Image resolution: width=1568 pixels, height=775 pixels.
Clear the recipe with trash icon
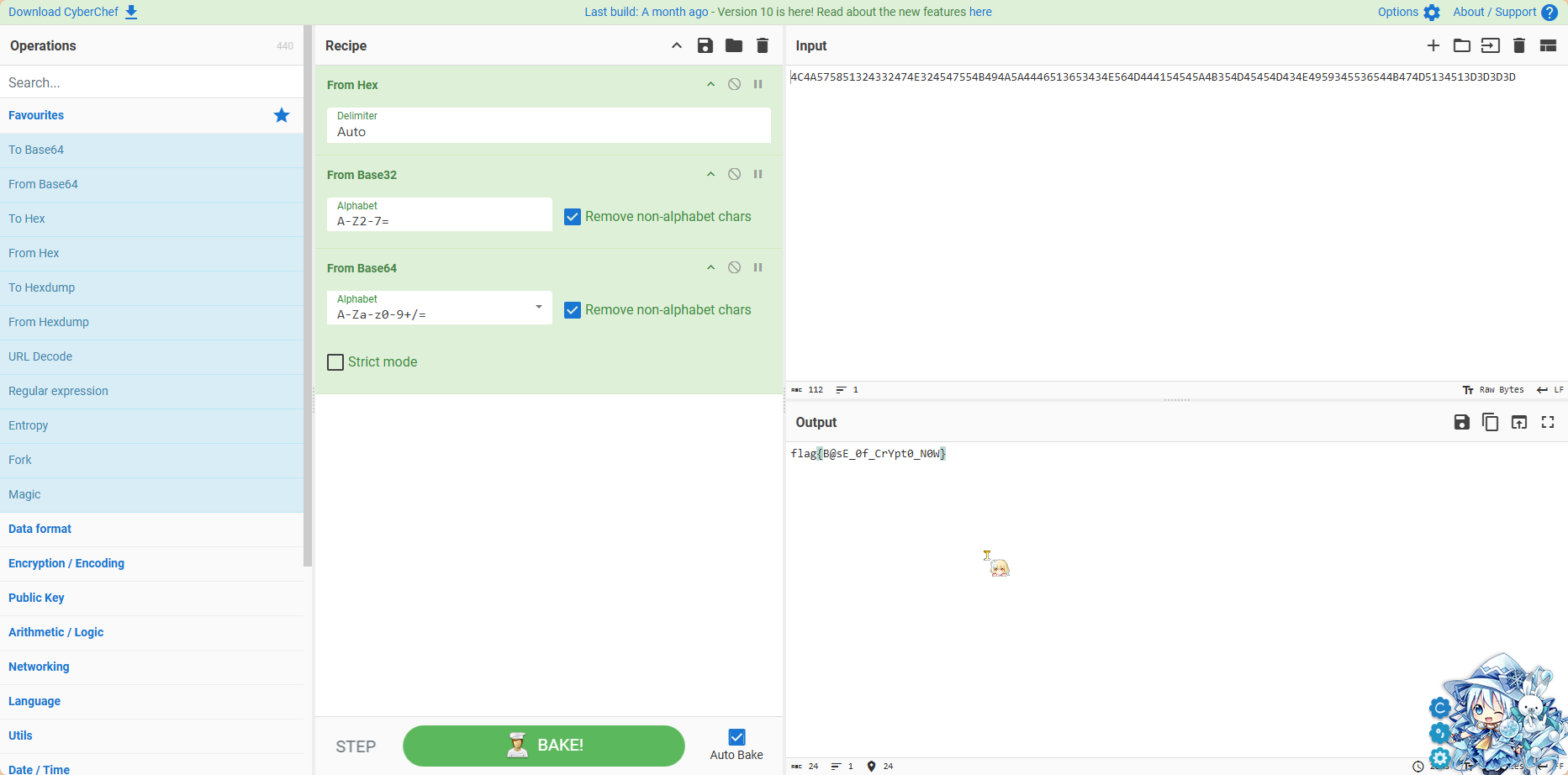pyautogui.click(x=762, y=45)
